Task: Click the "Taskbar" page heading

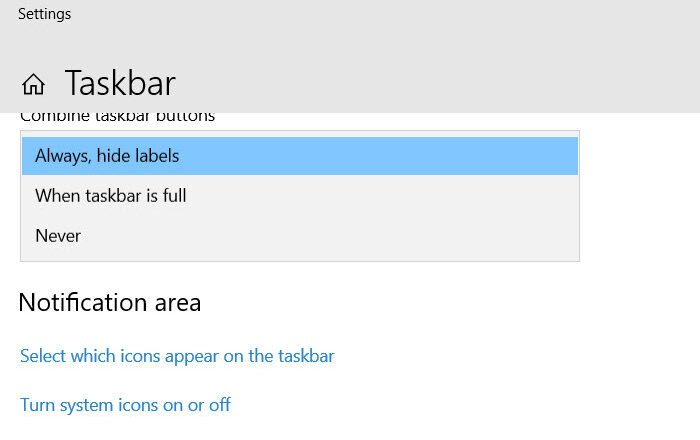Action: point(120,83)
